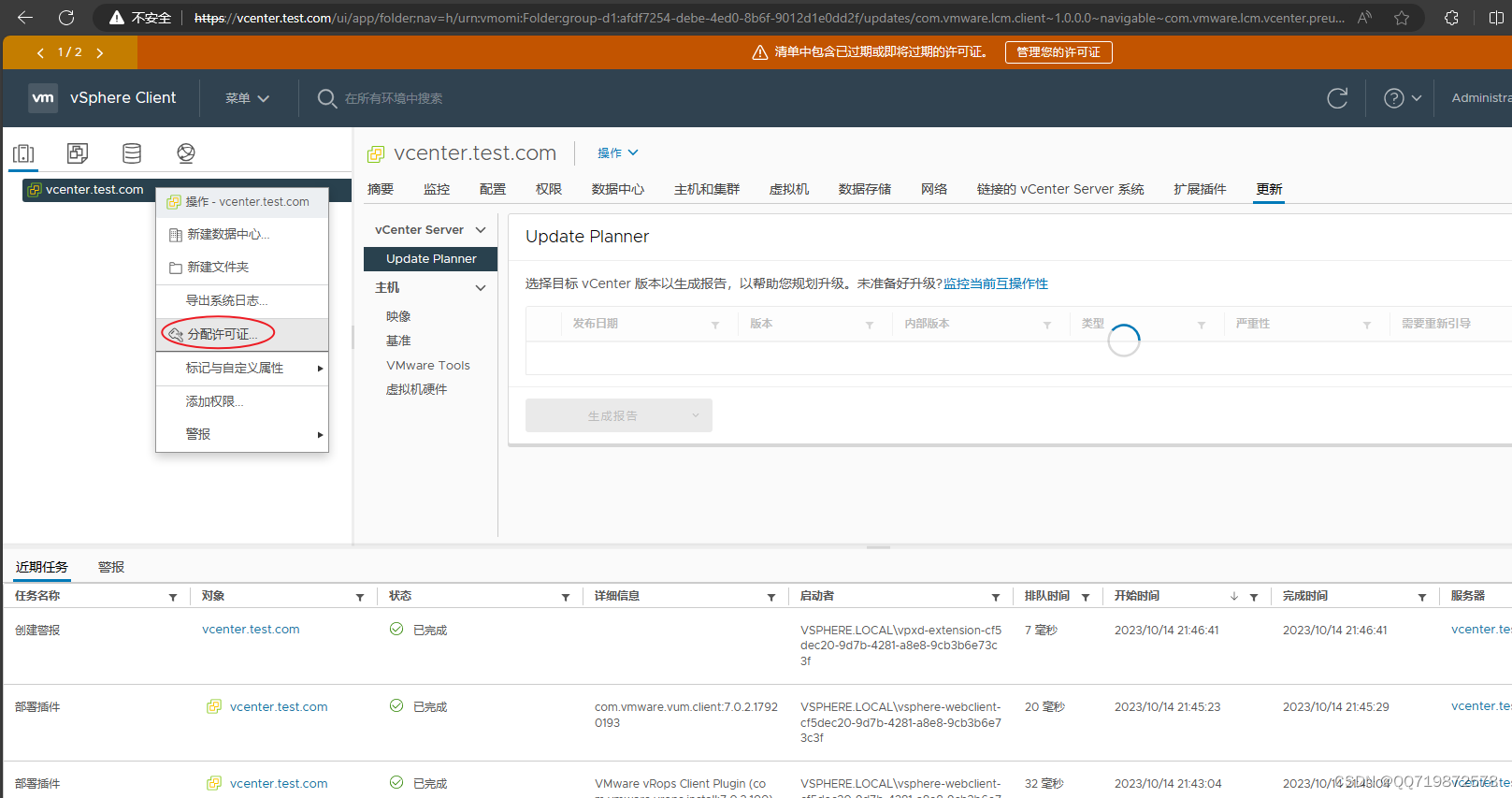Select vcenter.test.com in inventory tree
The height and width of the screenshot is (798, 1512).
[94, 189]
